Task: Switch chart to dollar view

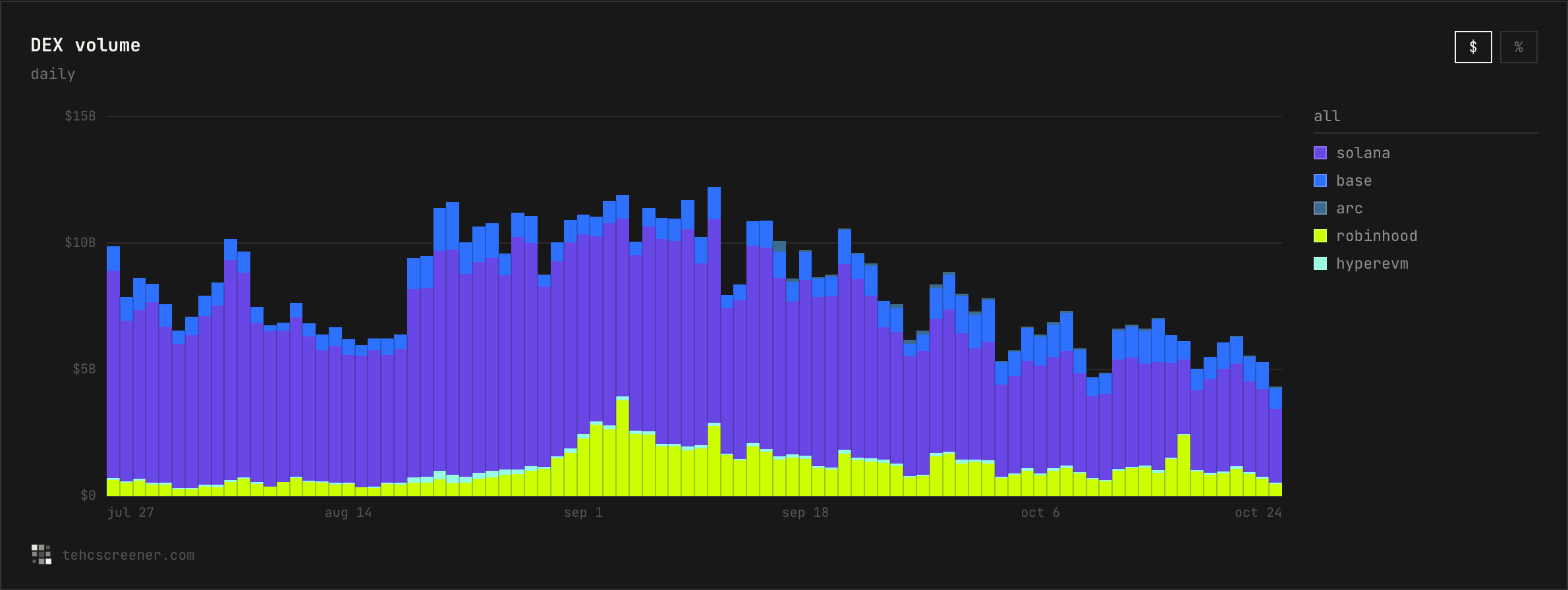Action: (1473, 47)
